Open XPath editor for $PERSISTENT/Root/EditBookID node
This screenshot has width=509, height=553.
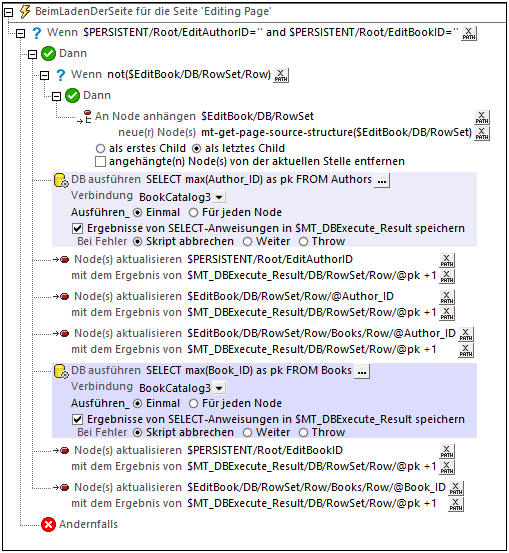(x=447, y=451)
